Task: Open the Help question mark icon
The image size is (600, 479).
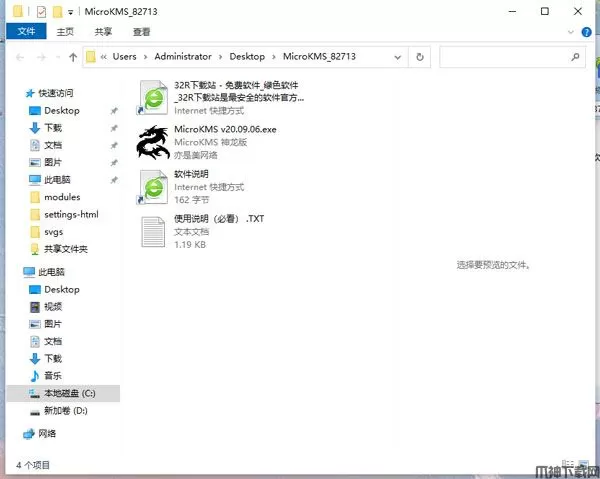Action: click(586, 32)
